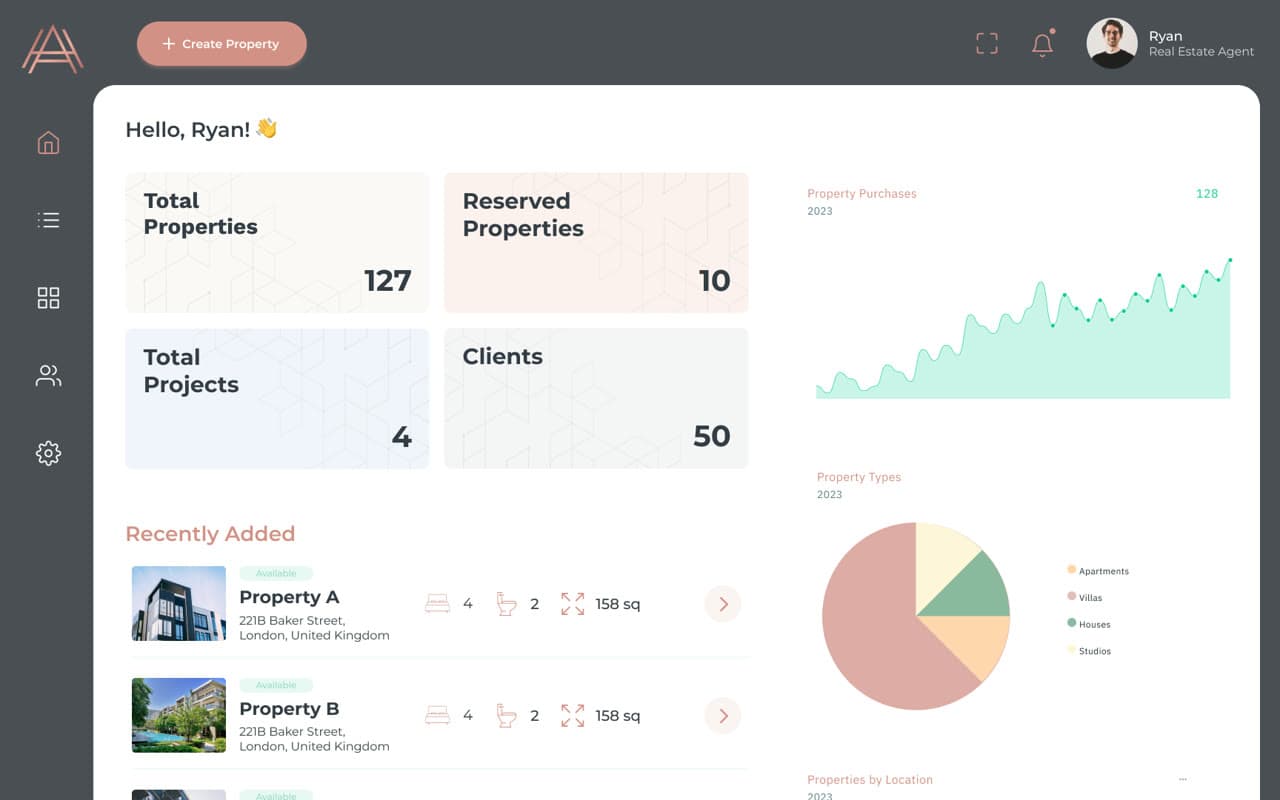This screenshot has width=1280, height=800.
Task: Select the Studios legend swatch
Action: 1072,650
